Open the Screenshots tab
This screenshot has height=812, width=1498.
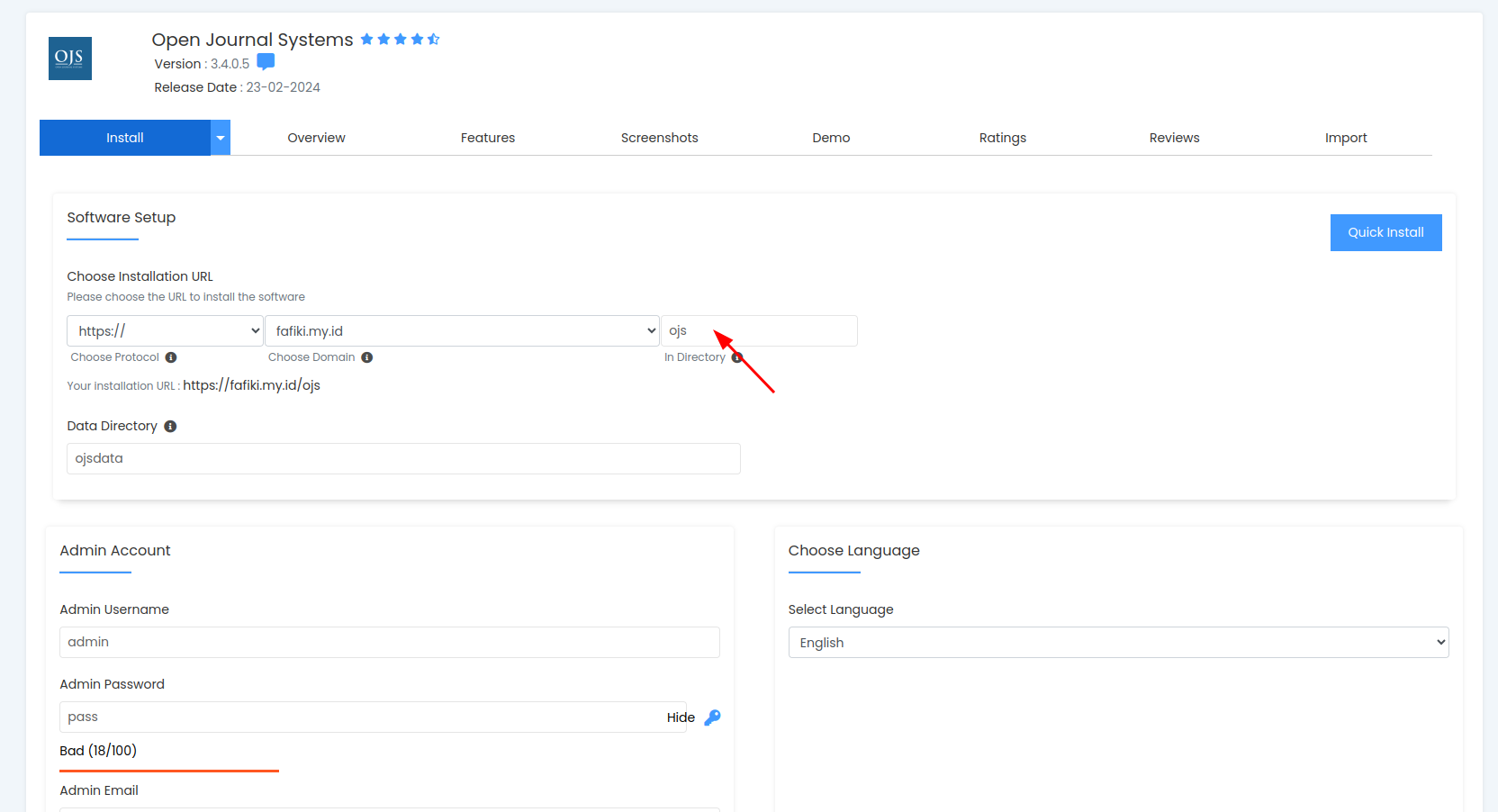660,138
